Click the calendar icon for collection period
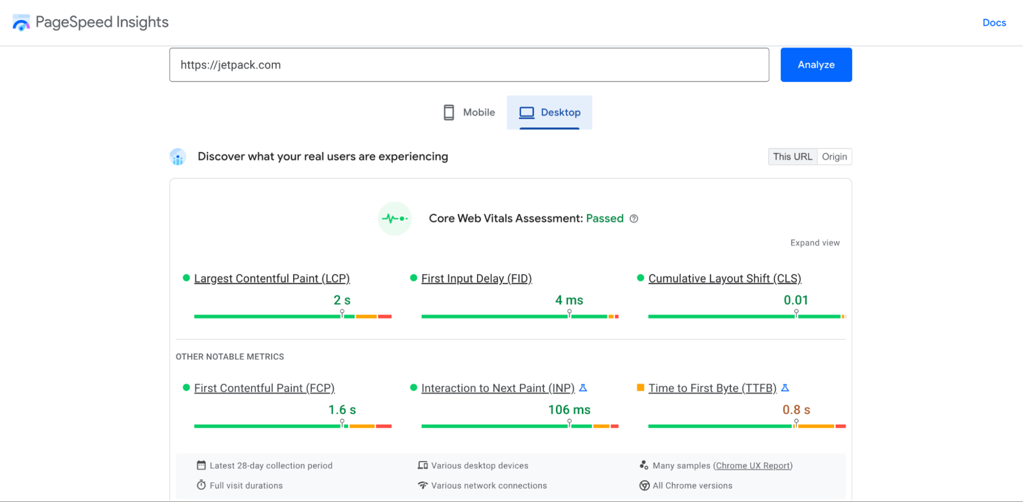 click(x=201, y=466)
